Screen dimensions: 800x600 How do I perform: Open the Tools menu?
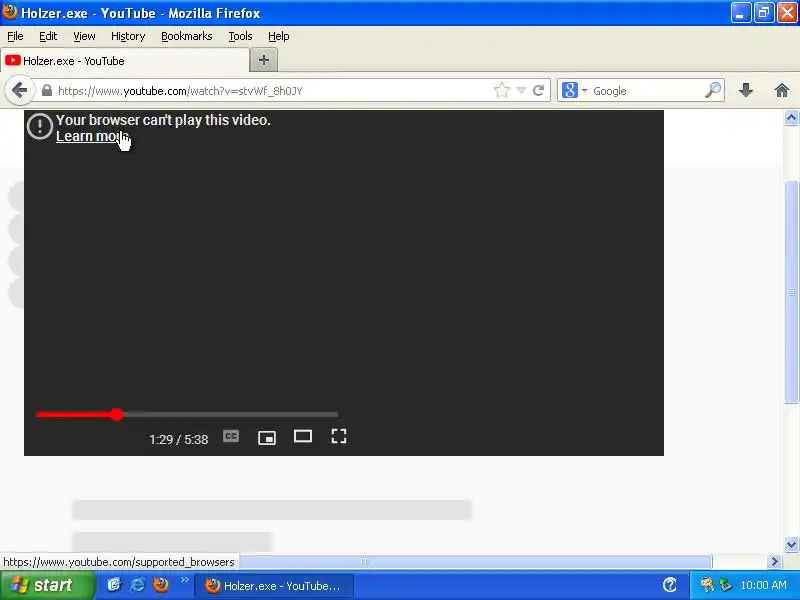(x=240, y=36)
